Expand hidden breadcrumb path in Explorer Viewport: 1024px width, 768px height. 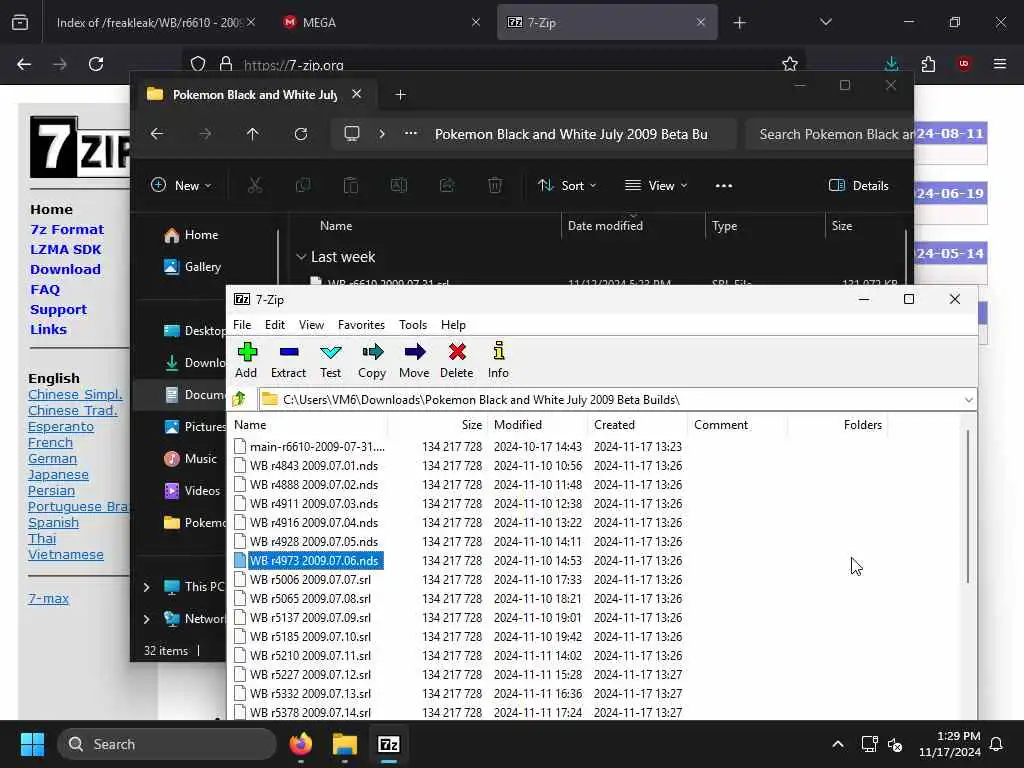click(x=411, y=134)
